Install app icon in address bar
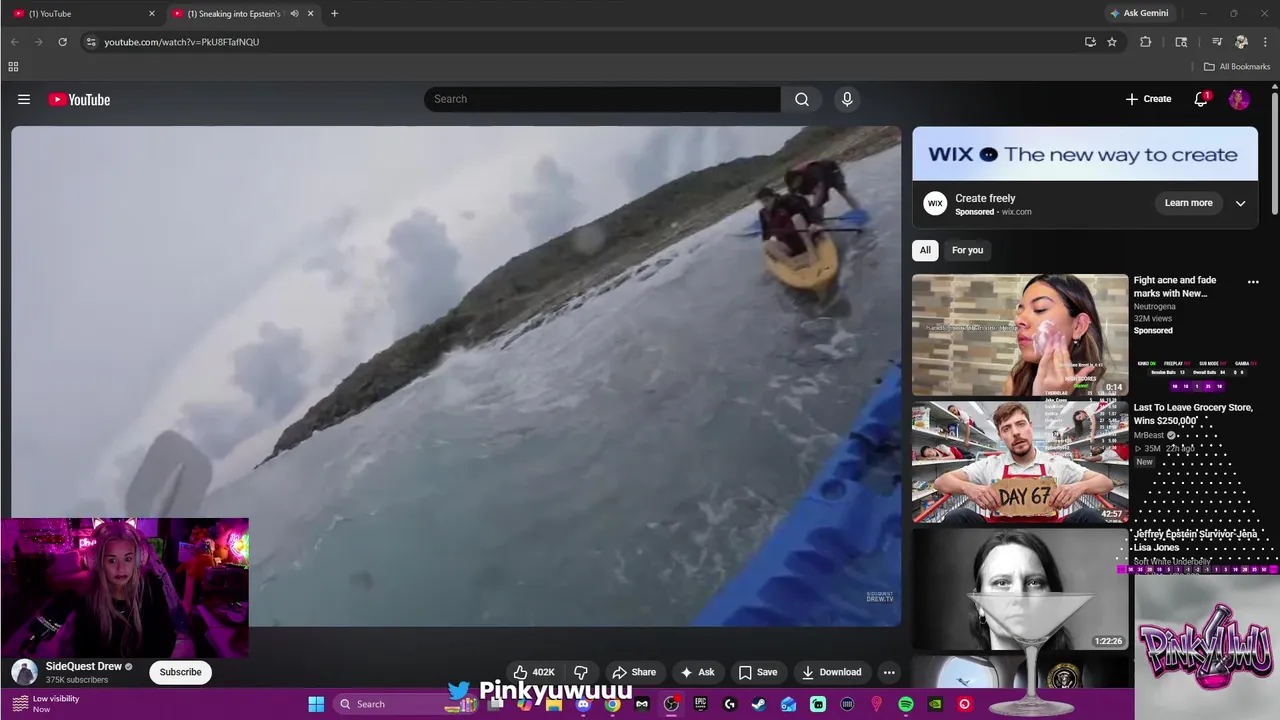Image resolution: width=1280 pixels, height=720 pixels. click(1090, 42)
